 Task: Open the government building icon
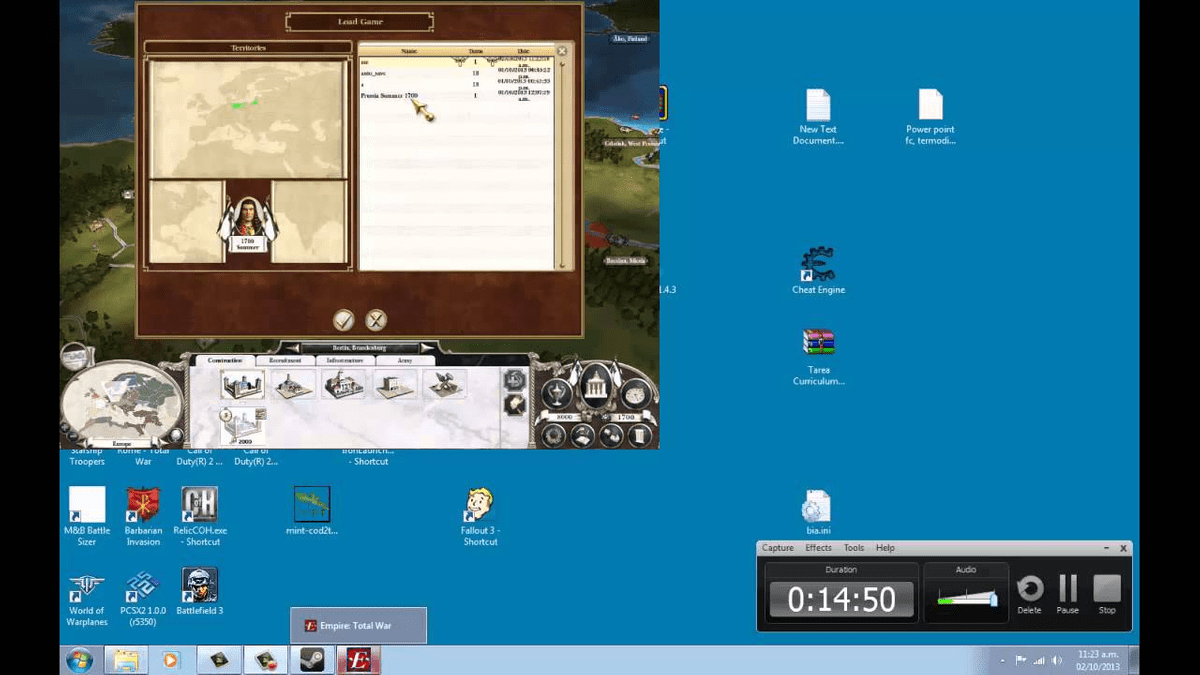click(x=596, y=386)
